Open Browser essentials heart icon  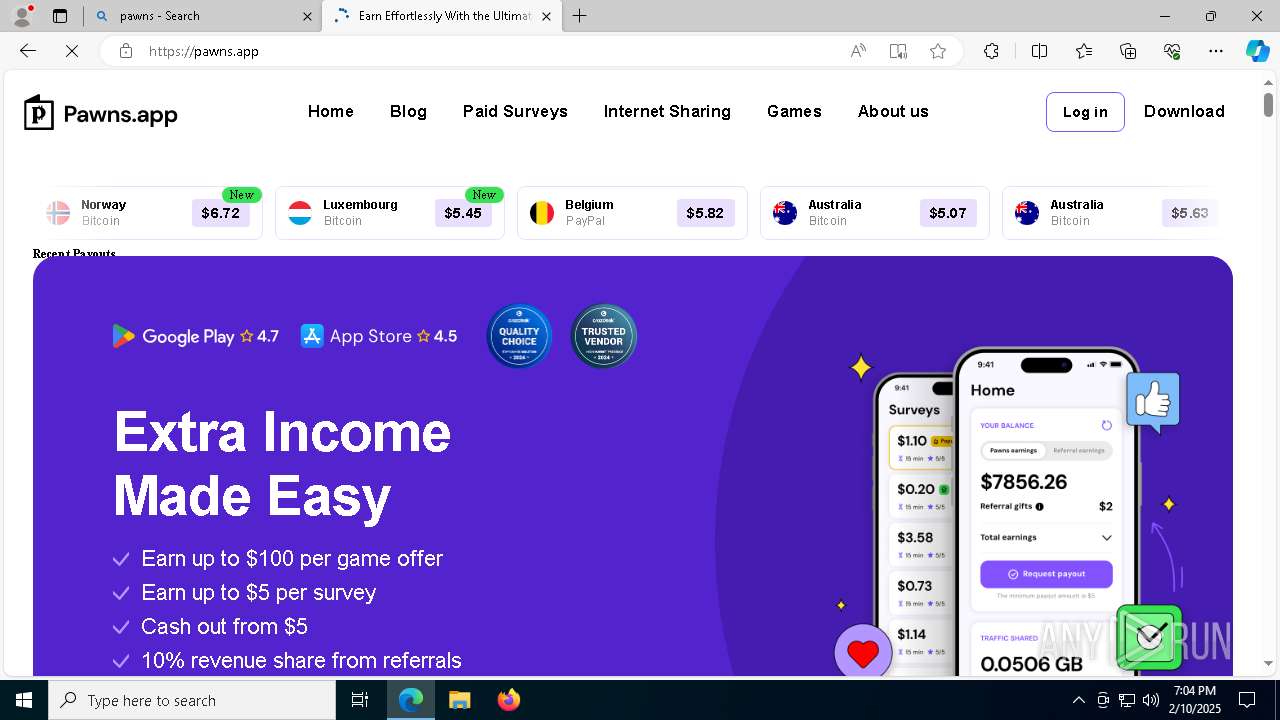[1172, 51]
